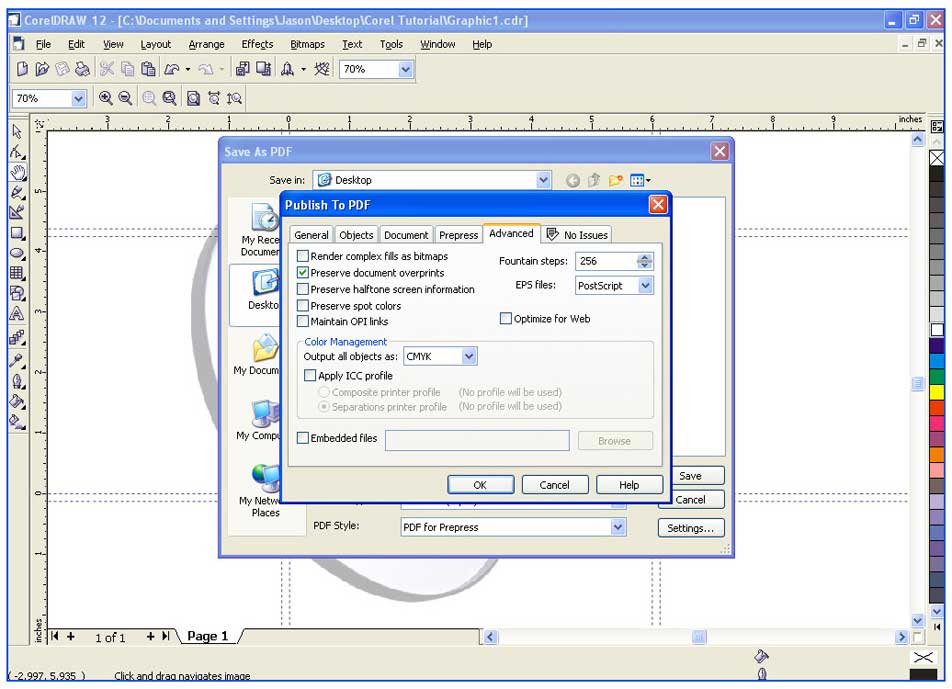Click the Settings... button
This screenshot has width=952, height=689.
pos(691,528)
